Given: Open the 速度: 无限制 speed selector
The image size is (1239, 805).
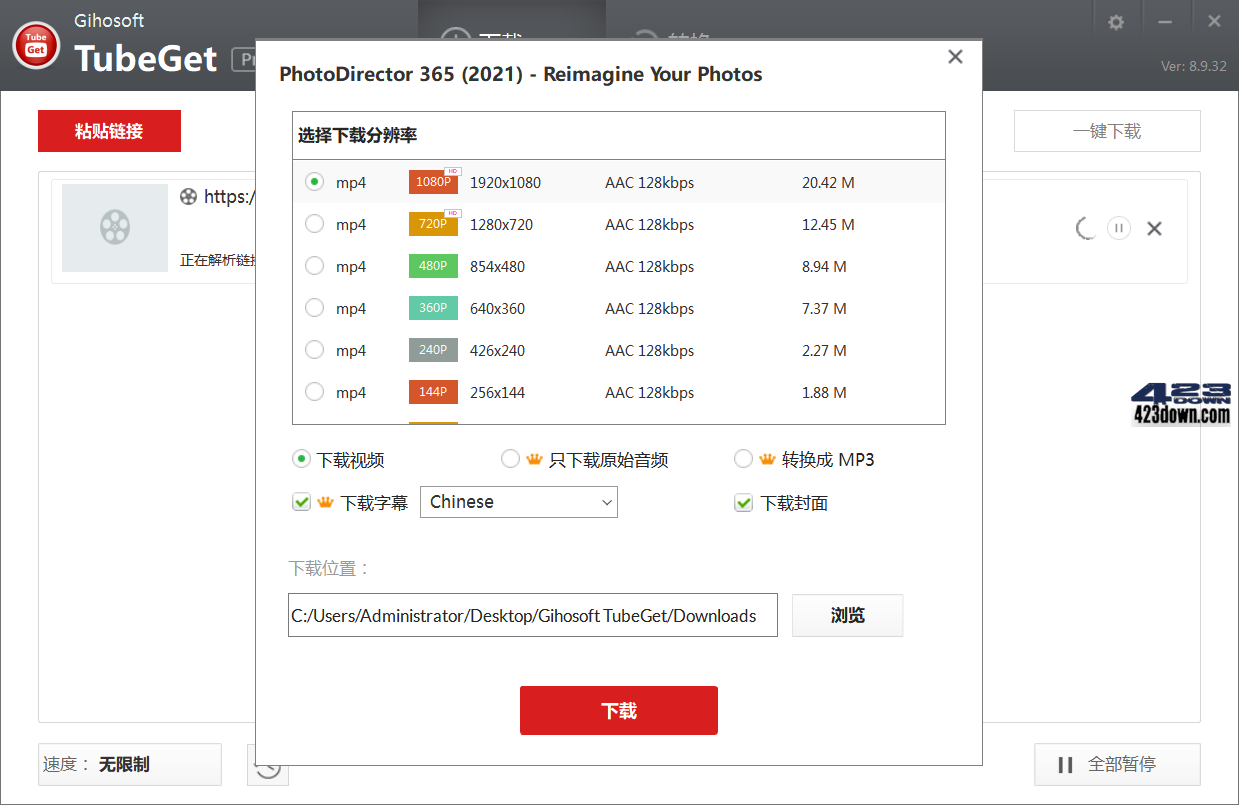Looking at the screenshot, I should (x=129, y=764).
